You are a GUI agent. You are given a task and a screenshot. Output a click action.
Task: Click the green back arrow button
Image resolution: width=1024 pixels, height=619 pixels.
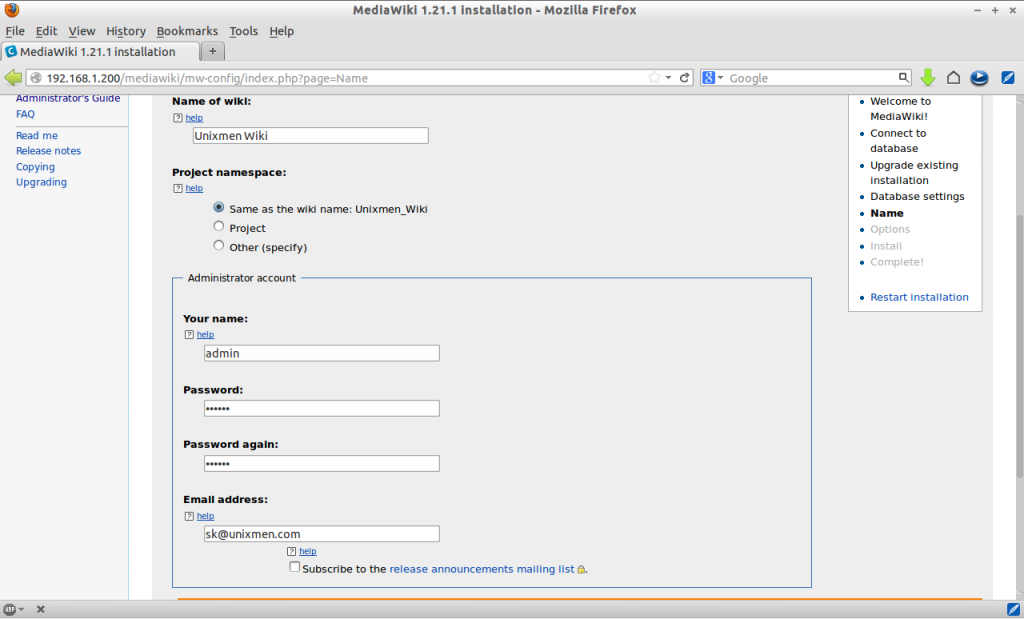tap(13, 78)
